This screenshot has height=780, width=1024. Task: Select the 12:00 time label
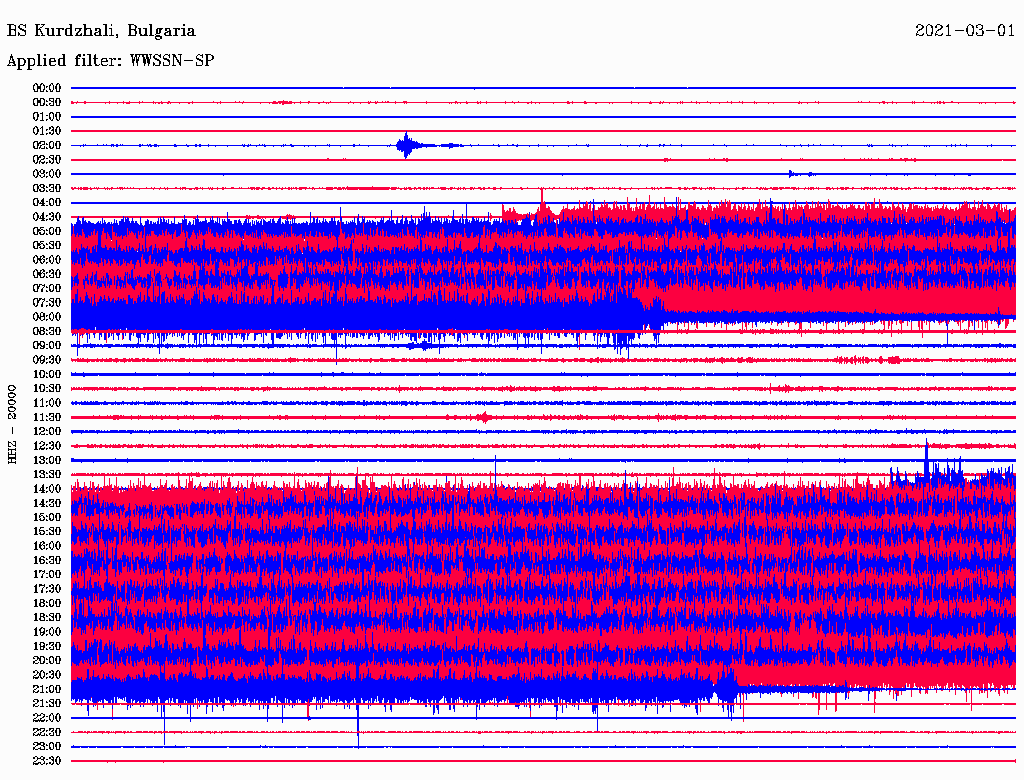[47, 431]
